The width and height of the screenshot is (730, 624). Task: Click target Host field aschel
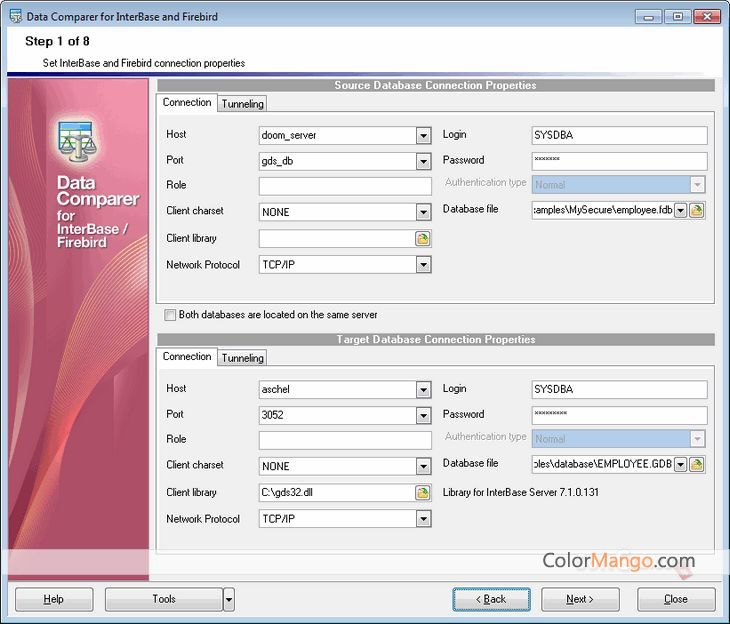338,390
